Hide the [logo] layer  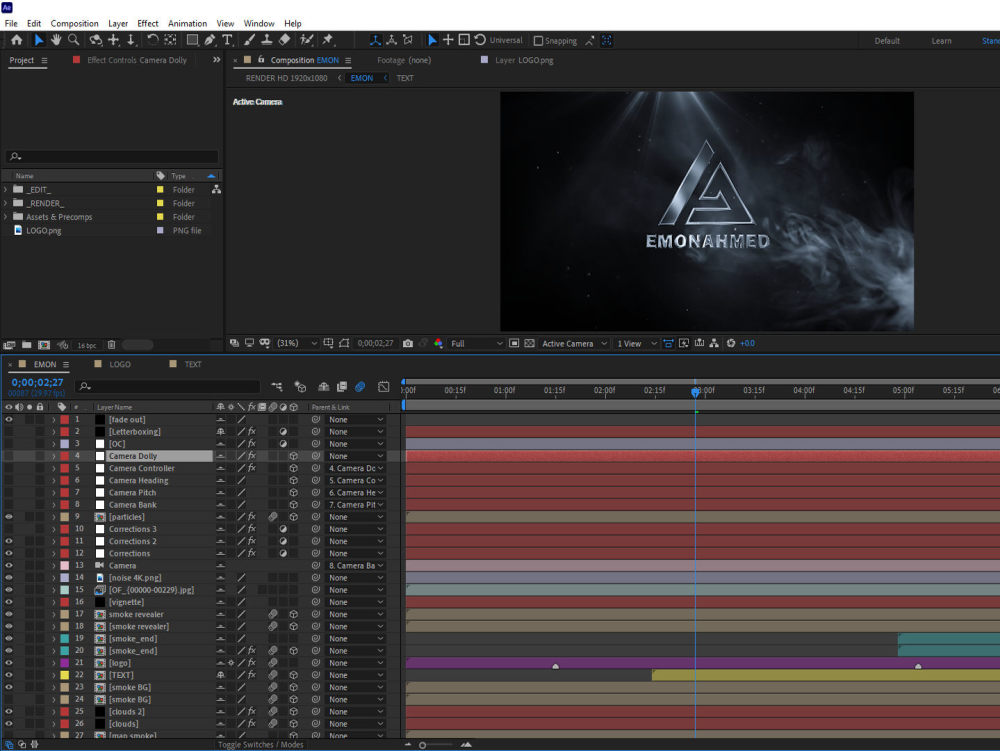point(9,663)
